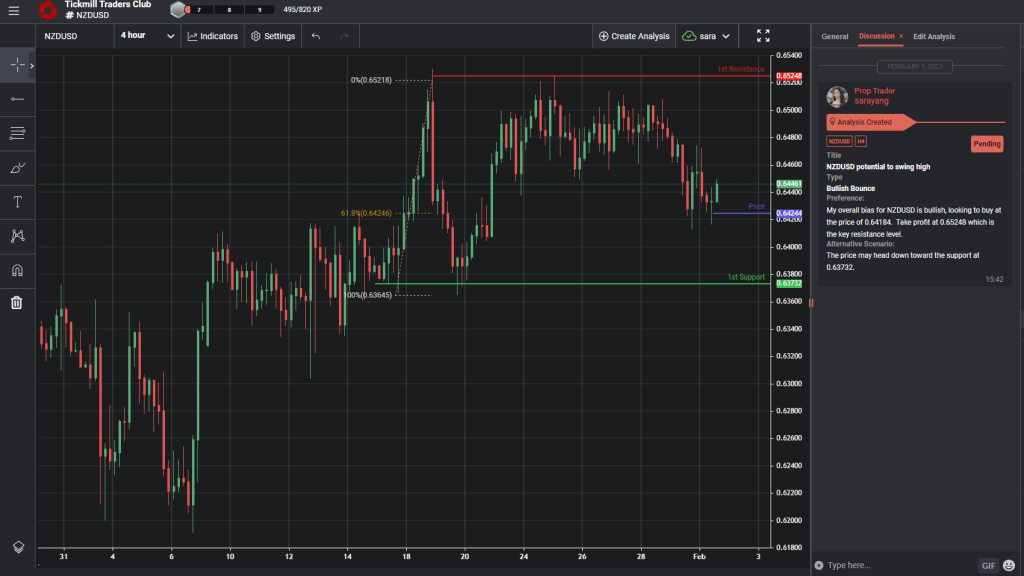
Task: Switch to the General tab
Action: click(x=834, y=36)
